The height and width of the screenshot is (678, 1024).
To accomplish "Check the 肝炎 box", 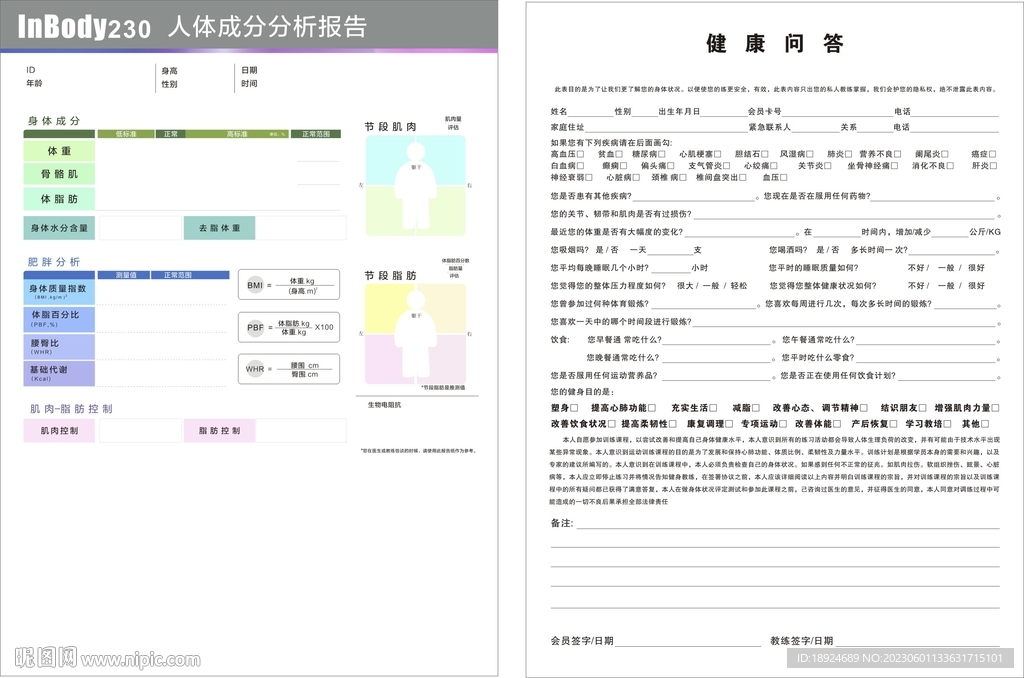I will 993,166.
